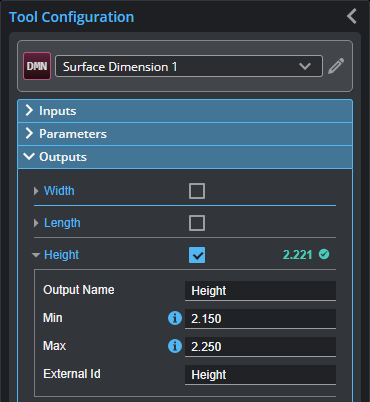Expand the Parameters section
Viewport: 370px width, 402px height.
(x=185, y=134)
